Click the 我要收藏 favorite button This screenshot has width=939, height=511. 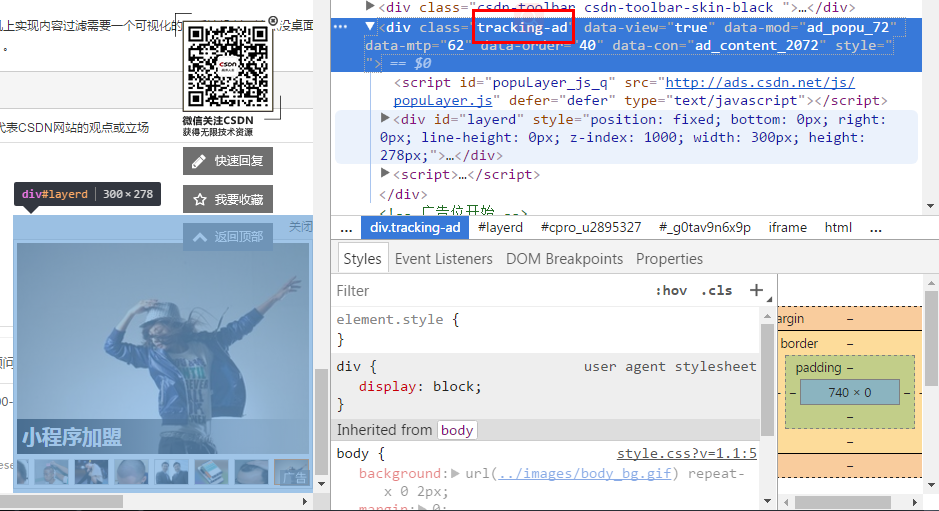[228, 199]
